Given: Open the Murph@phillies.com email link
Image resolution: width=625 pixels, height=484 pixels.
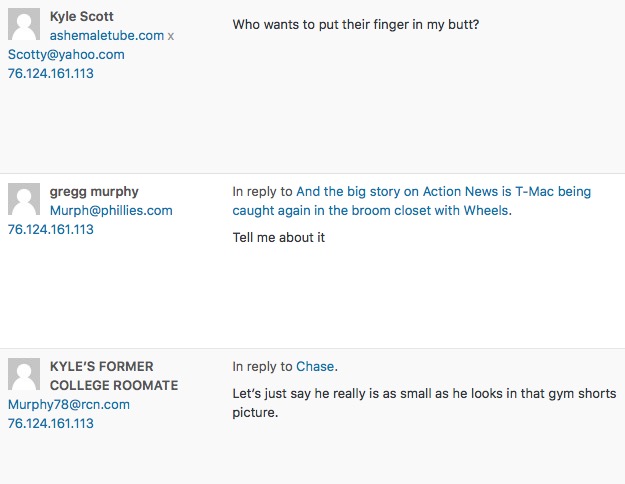Looking at the screenshot, I should 111,211.
